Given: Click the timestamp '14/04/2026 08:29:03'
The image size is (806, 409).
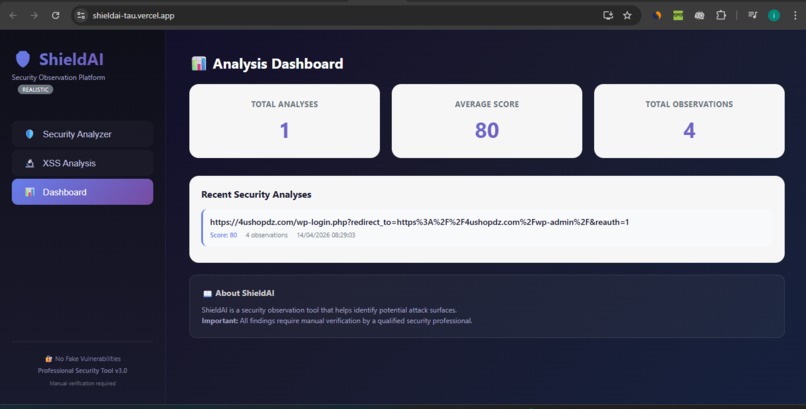Looking at the screenshot, I should click(326, 235).
